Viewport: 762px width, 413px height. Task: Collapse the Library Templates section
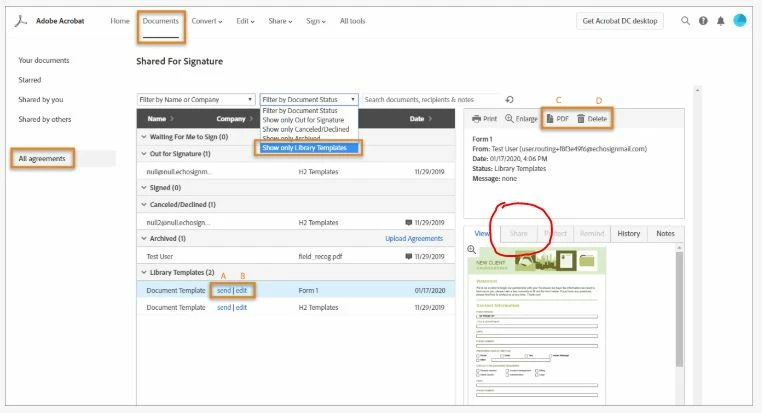144,273
